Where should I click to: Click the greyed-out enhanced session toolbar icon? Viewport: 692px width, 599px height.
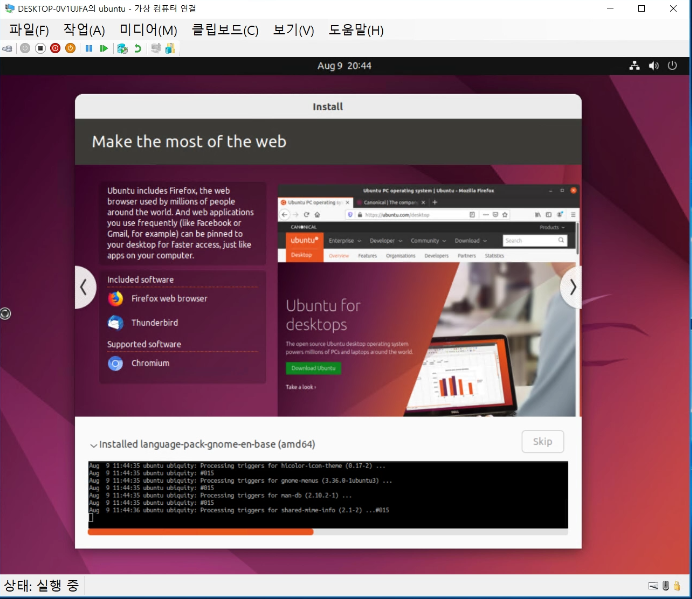point(155,48)
